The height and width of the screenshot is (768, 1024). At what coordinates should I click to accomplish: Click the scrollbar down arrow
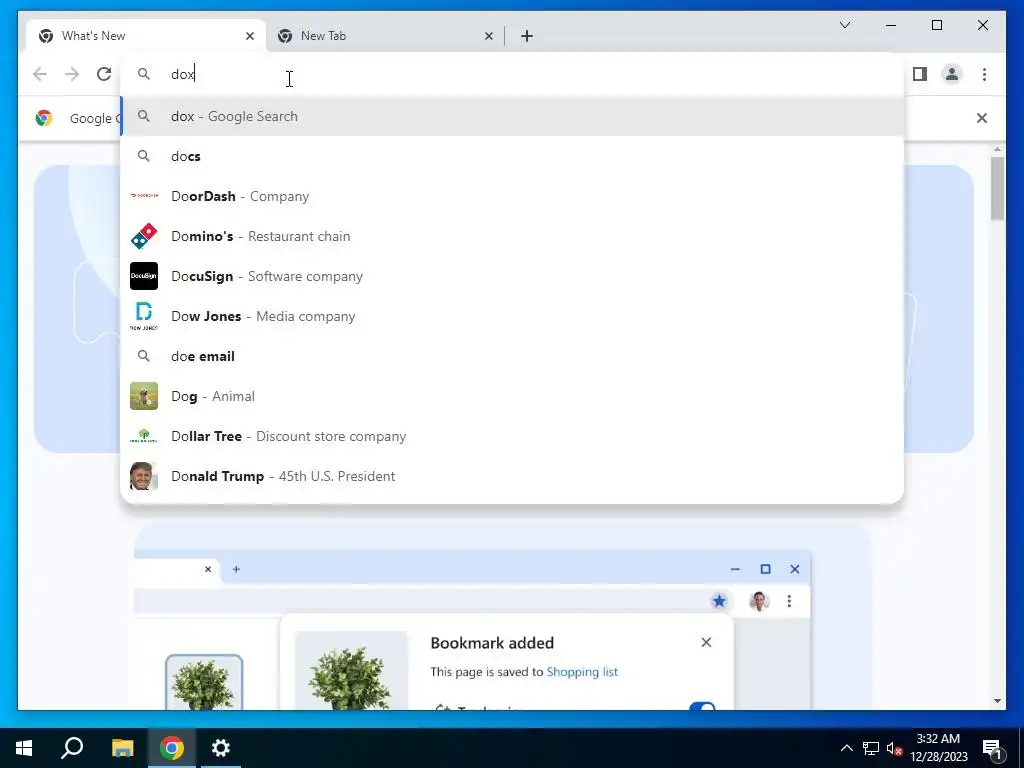[997, 701]
